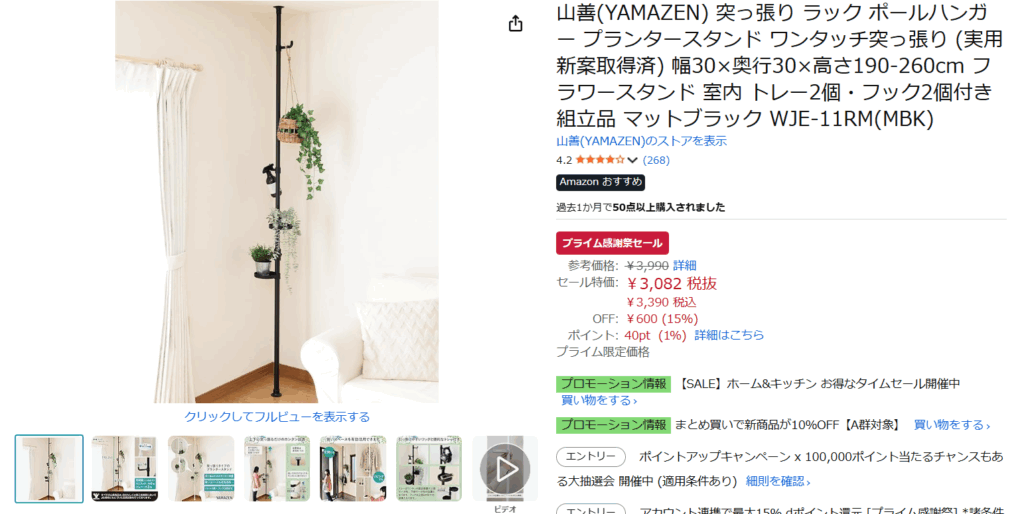Click 買い物をする for 10%OFF bulk promotion
This screenshot has width=1024, height=514.
coord(952,425)
